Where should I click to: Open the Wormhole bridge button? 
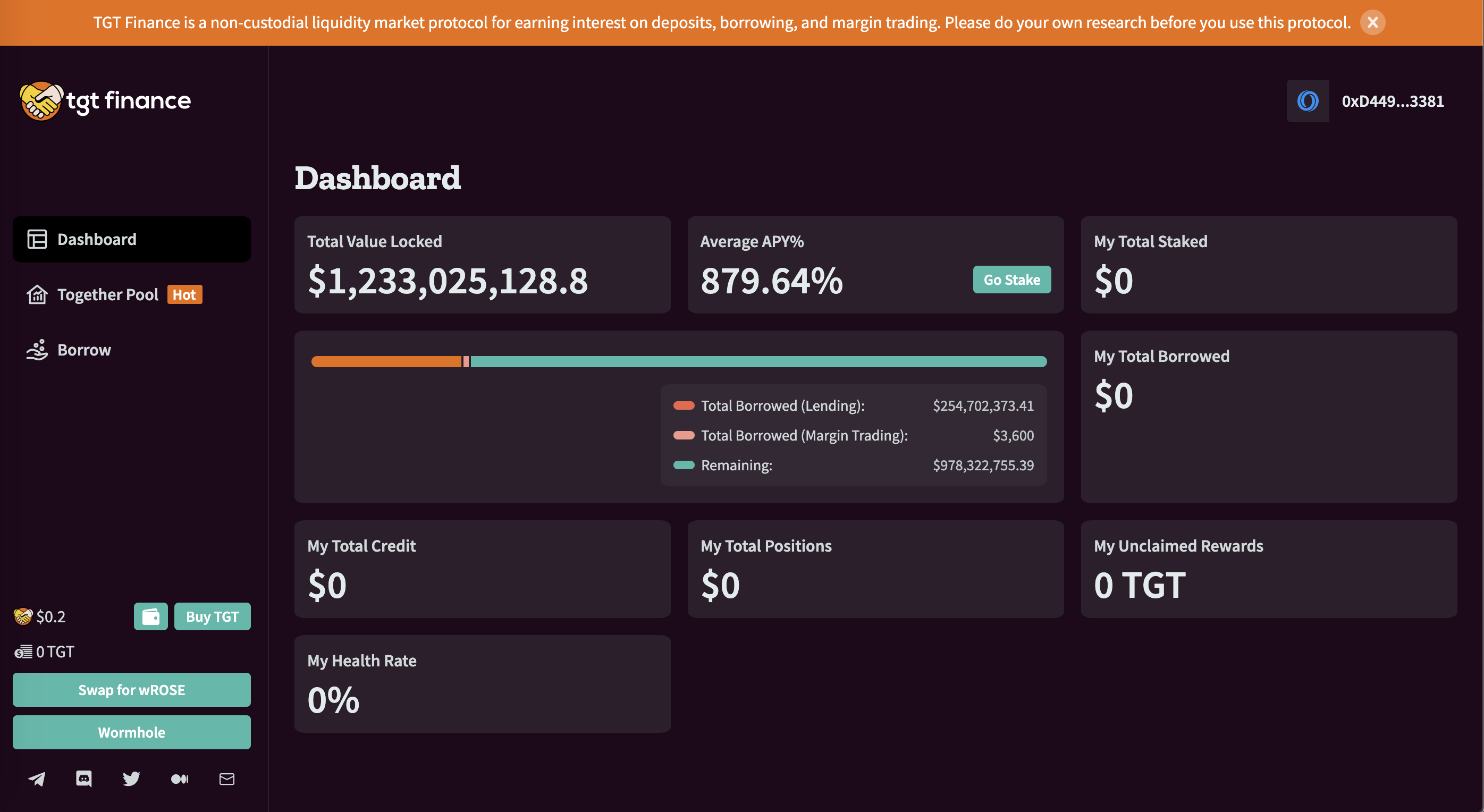click(x=131, y=732)
